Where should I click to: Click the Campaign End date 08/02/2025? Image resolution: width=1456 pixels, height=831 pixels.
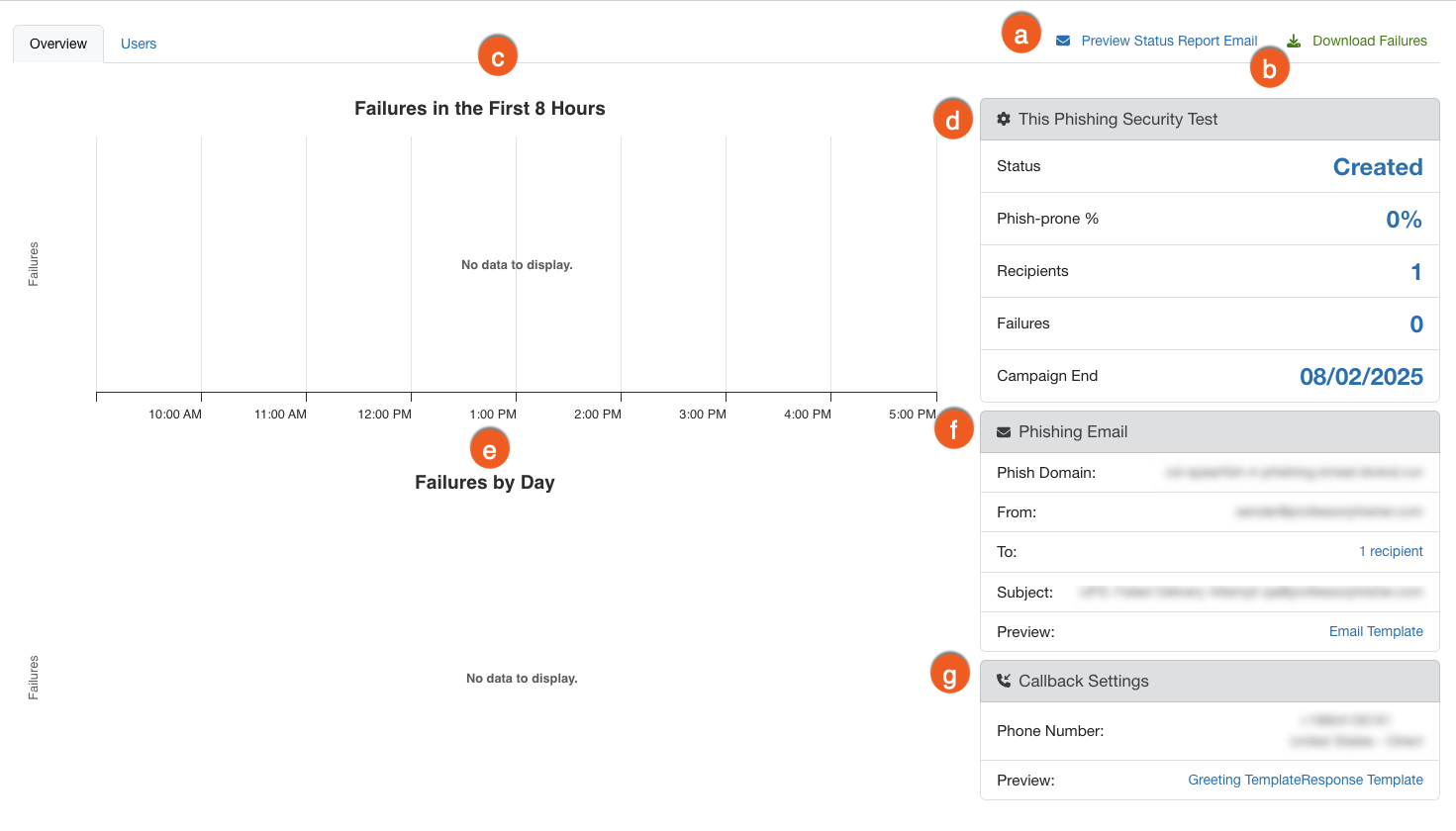(1362, 376)
